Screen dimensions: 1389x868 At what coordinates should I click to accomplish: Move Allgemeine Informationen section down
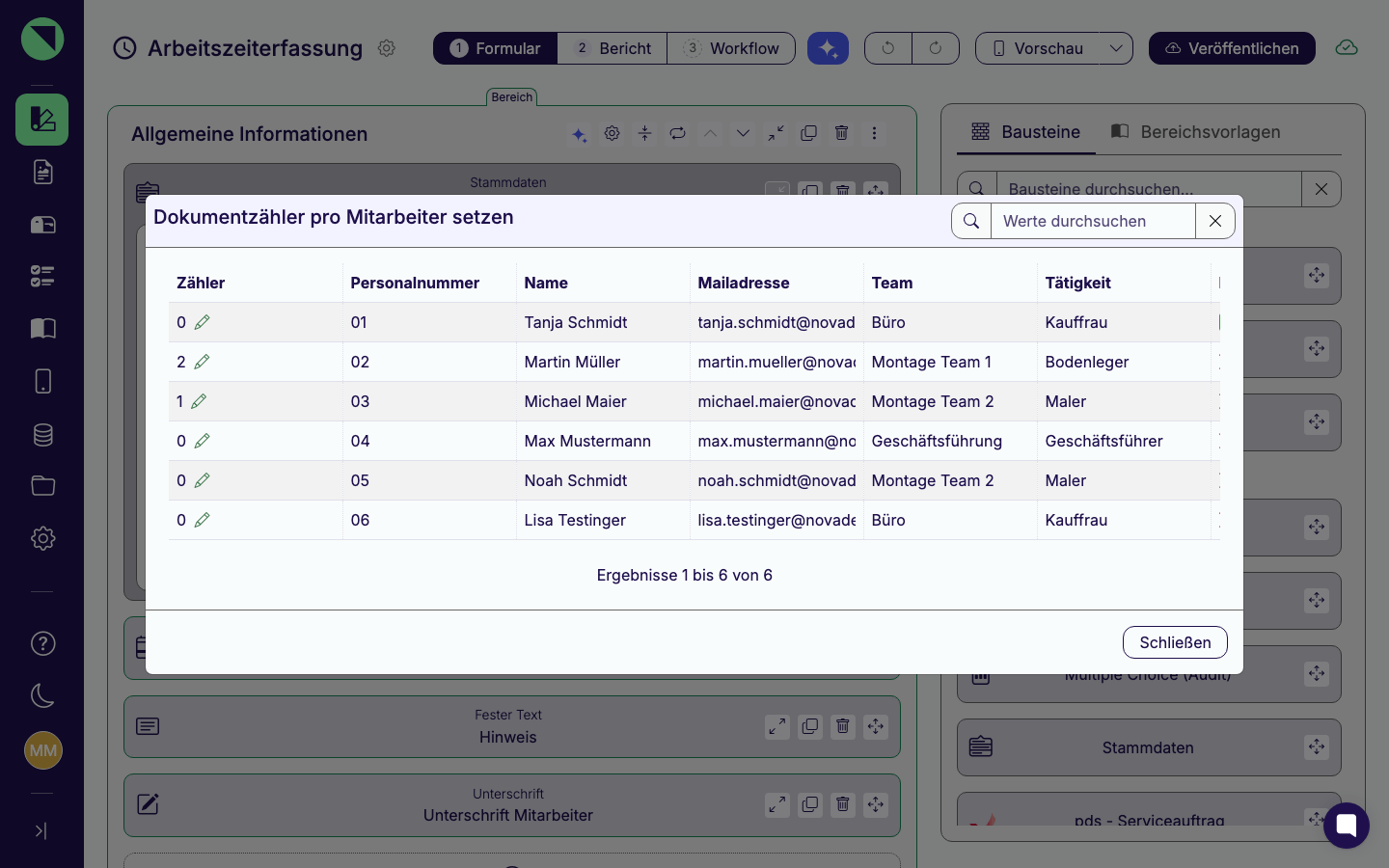(743, 133)
